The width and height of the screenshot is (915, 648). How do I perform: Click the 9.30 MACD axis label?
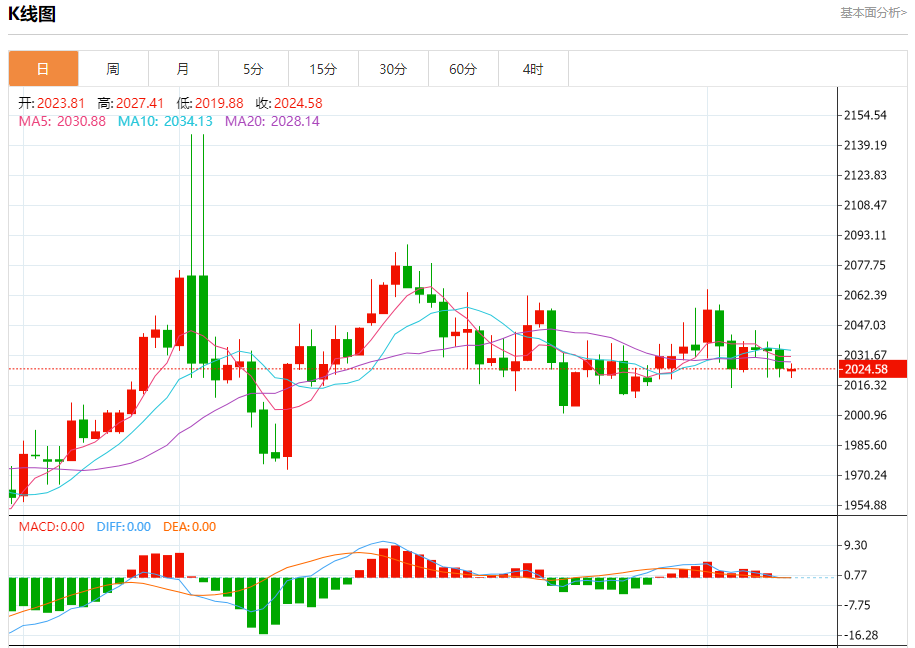855,545
